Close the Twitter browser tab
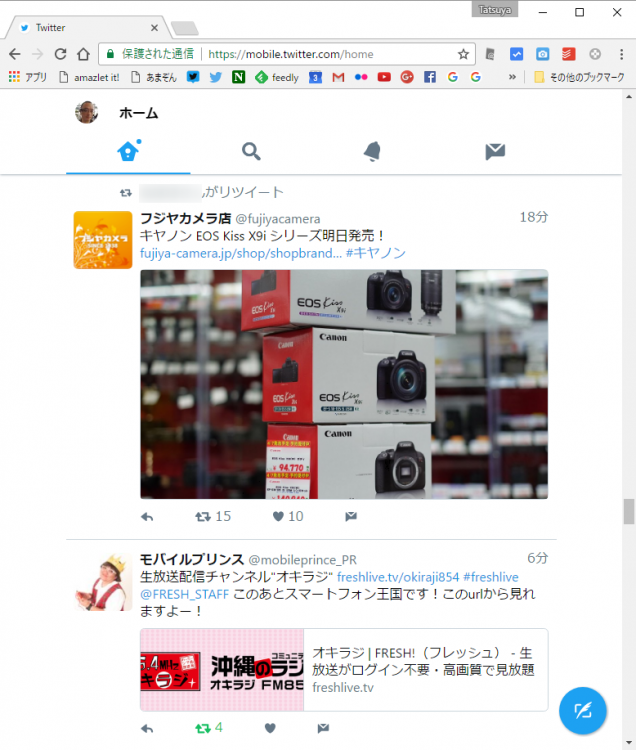 coord(154,28)
